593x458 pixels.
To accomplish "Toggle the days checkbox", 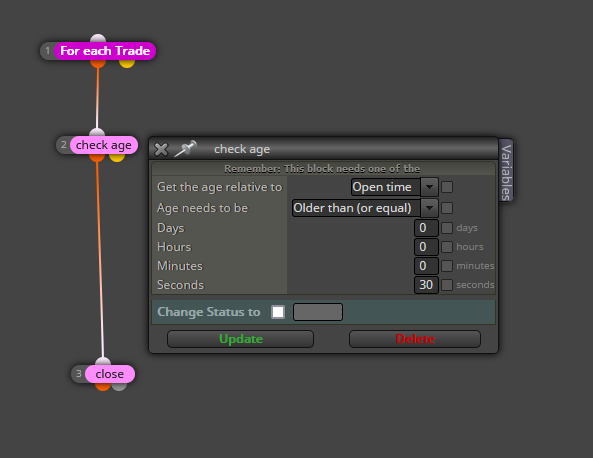I will pyautogui.click(x=447, y=228).
